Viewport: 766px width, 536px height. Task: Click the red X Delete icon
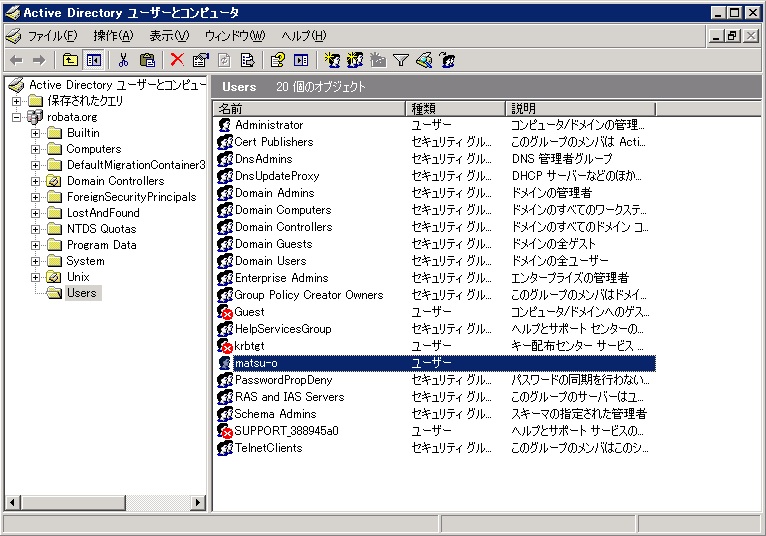(x=177, y=60)
